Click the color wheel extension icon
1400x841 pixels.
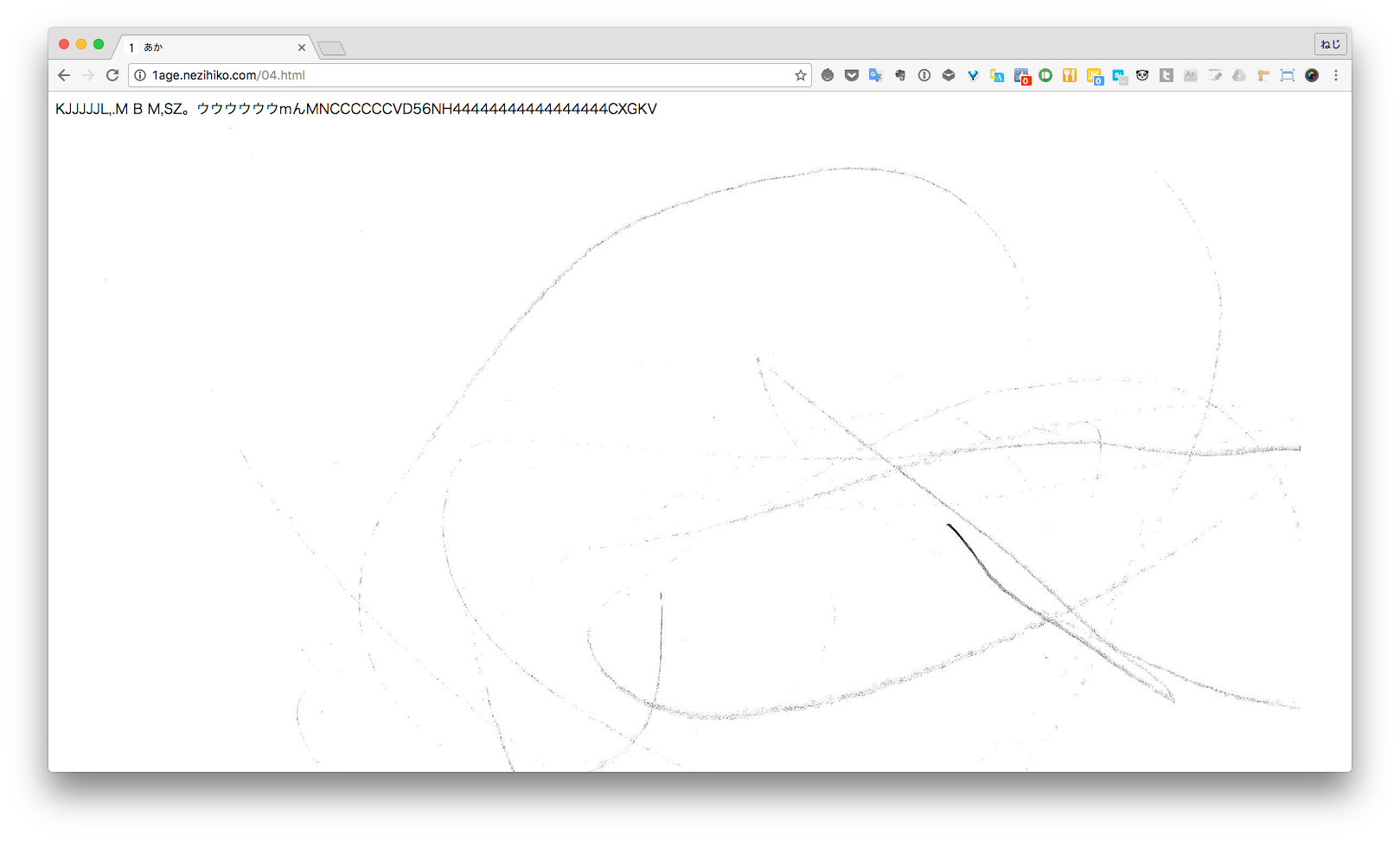point(1312,75)
